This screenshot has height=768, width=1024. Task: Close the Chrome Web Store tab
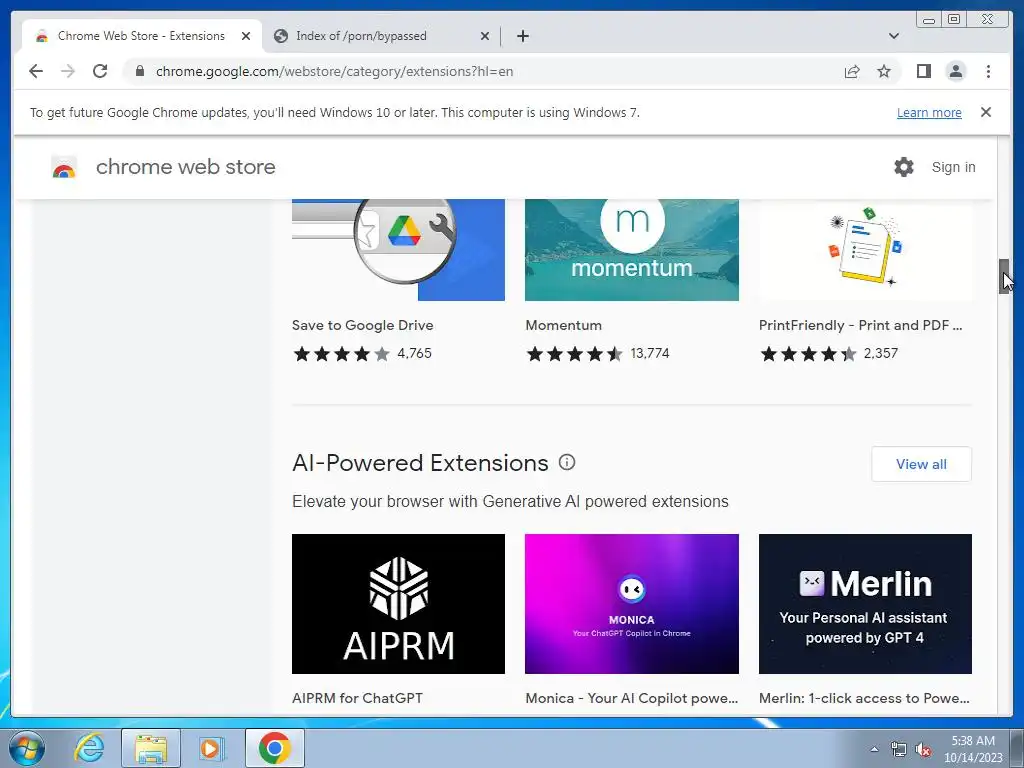[x=246, y=36]
